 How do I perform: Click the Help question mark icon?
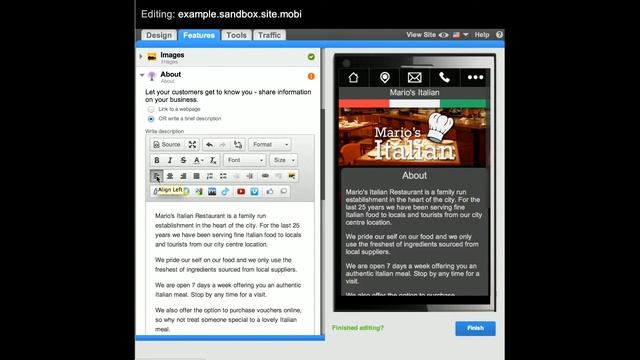pos(499,35)
